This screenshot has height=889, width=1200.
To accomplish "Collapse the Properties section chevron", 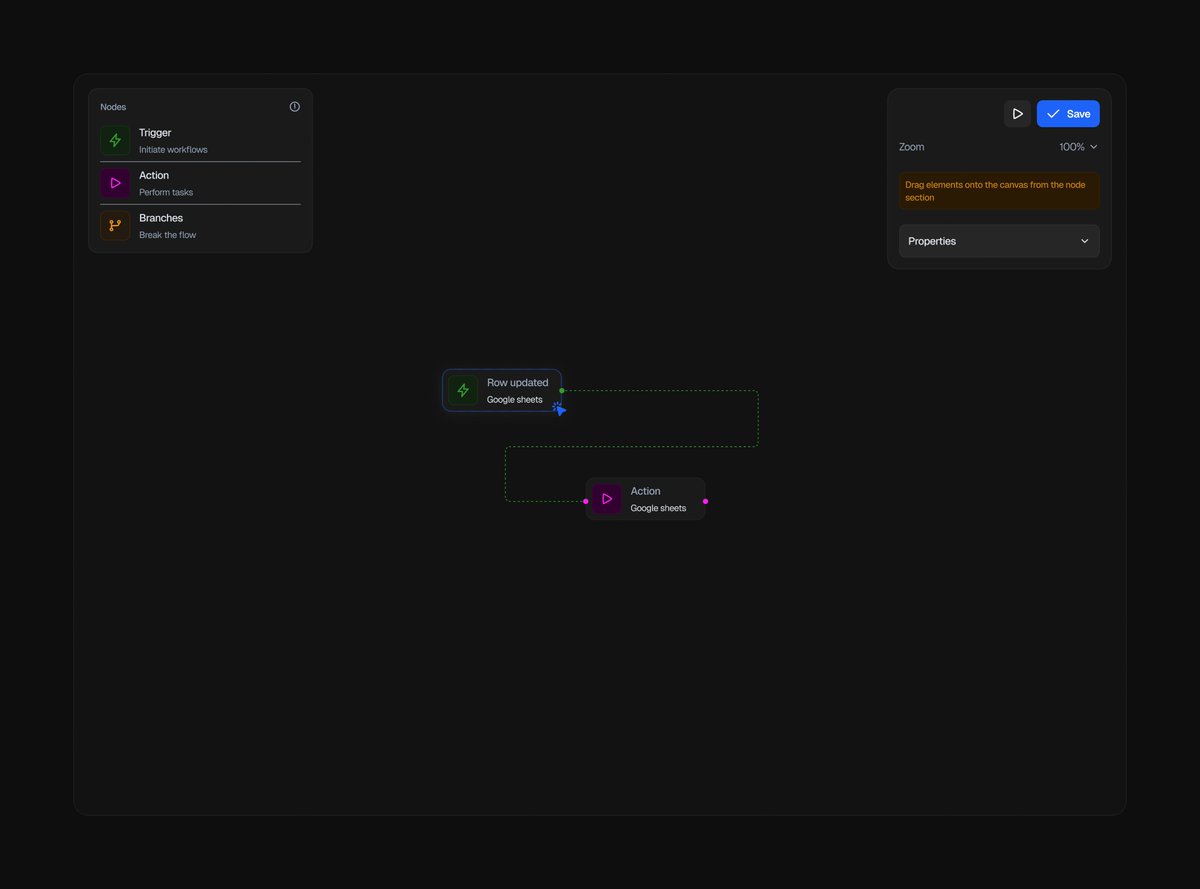I will tap(1084, 241).
